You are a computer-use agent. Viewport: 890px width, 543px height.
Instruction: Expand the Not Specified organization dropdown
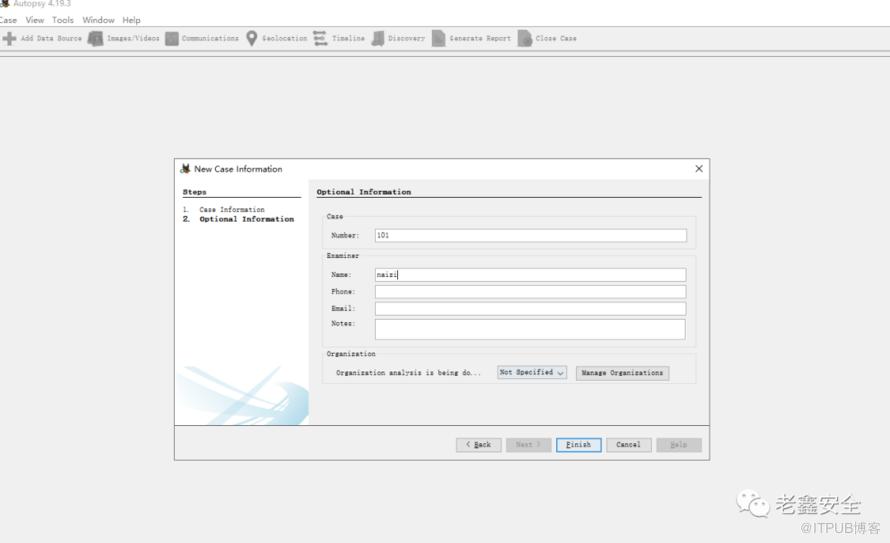[532, 373]
